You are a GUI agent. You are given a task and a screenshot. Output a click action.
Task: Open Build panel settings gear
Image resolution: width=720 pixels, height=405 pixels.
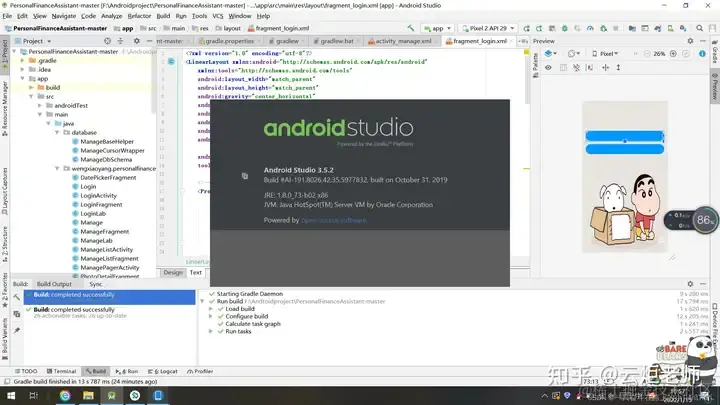coord(690,284)
